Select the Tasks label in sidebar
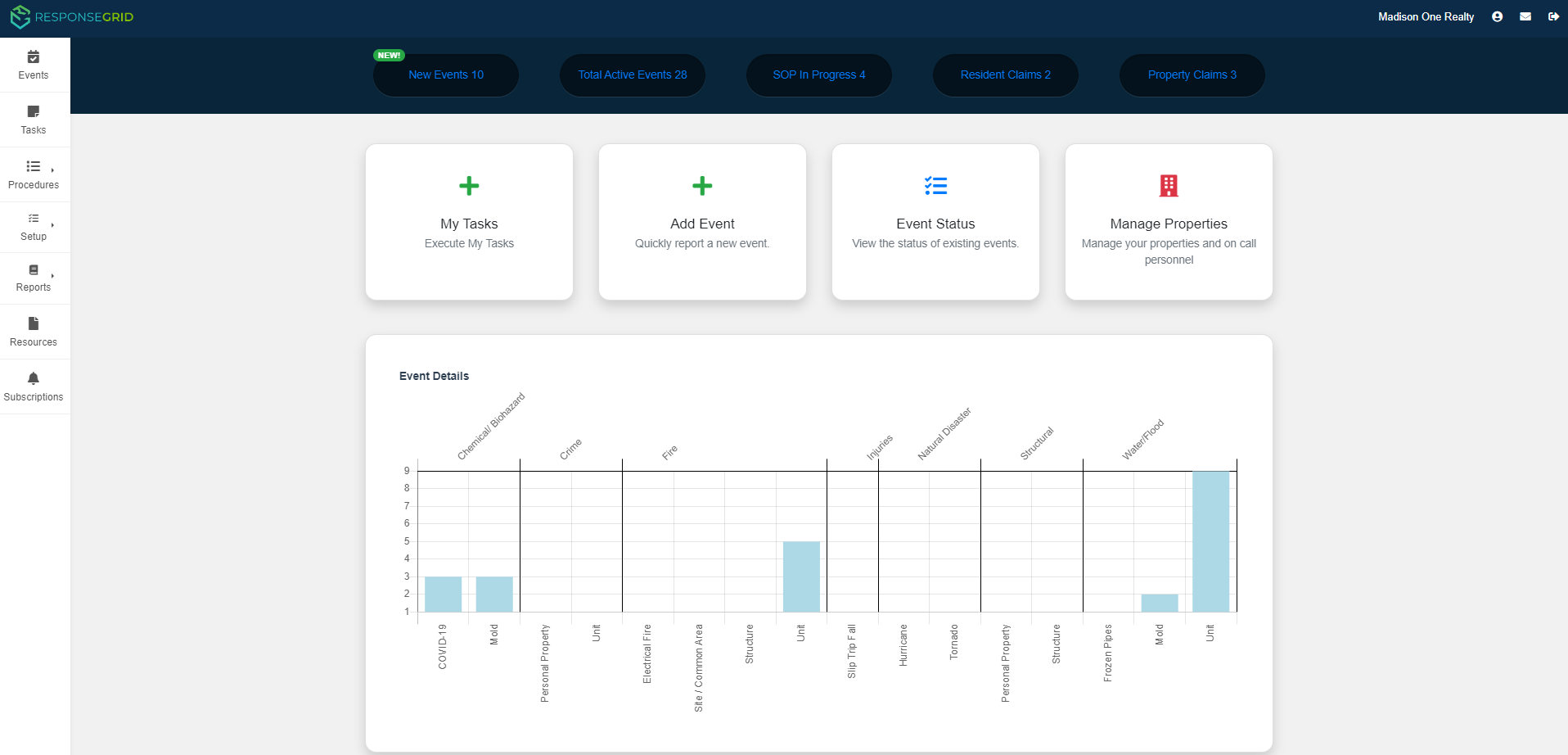The height and width of the screenshot is (755, 1568). coord(34,130)
